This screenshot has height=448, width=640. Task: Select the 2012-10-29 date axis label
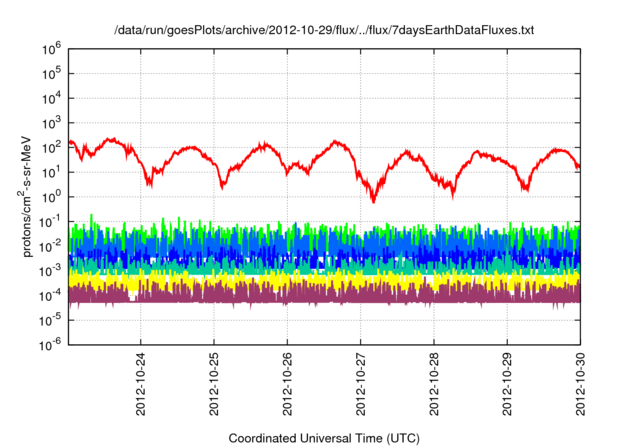(507, 384)
